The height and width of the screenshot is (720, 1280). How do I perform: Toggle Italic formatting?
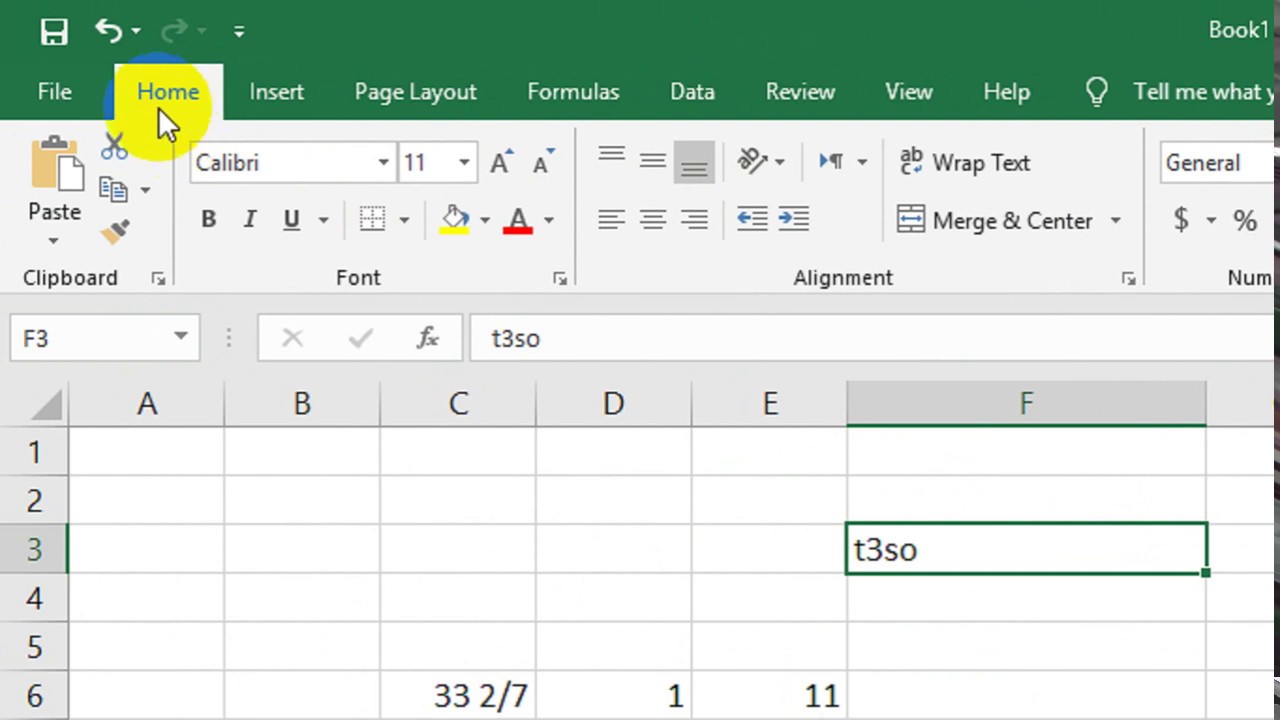point(249,220)
